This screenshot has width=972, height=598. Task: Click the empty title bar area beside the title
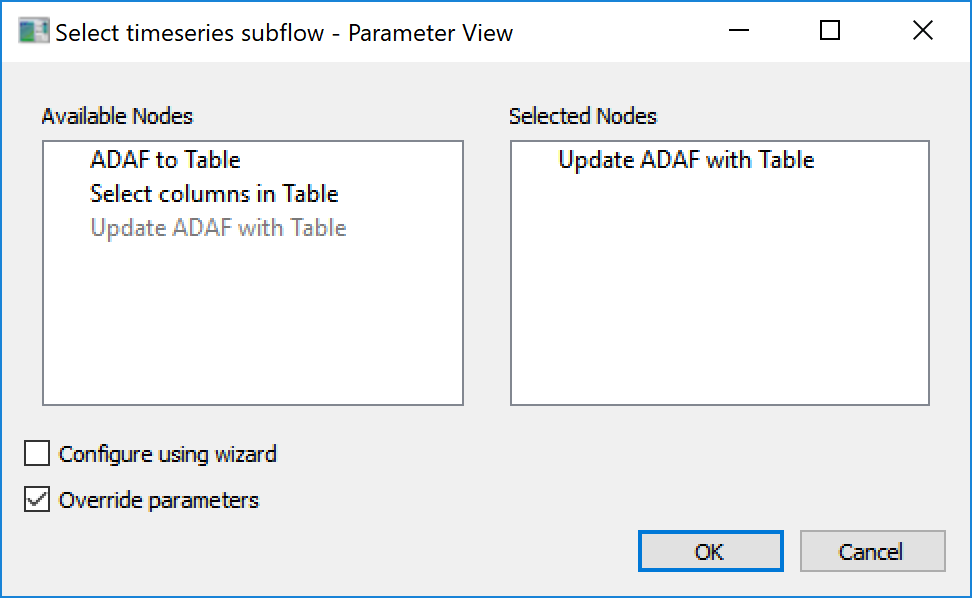610,32
